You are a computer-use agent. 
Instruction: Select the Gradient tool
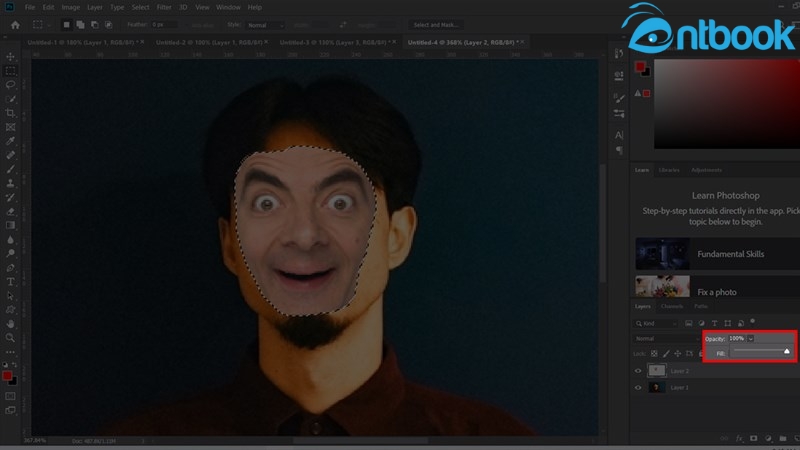(x=10, y=225)
